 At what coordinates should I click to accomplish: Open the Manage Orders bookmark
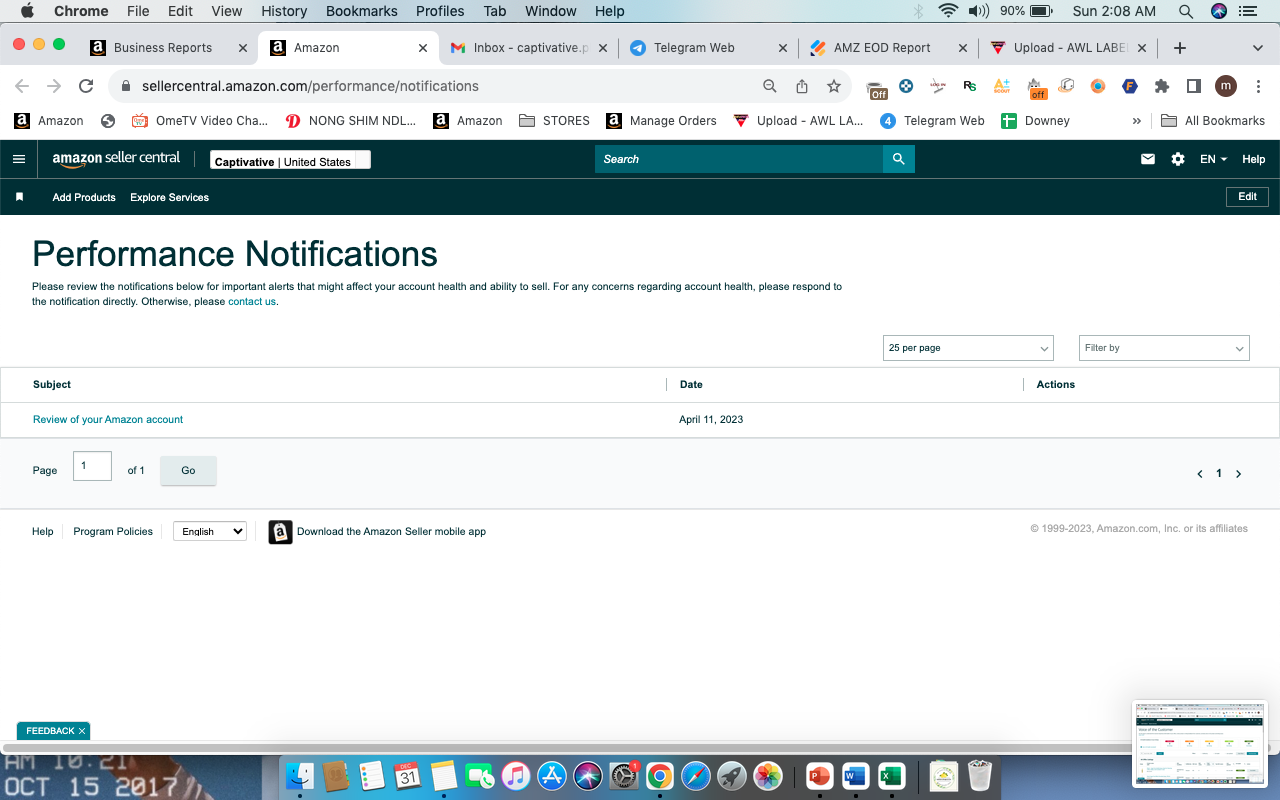(661, 121)
